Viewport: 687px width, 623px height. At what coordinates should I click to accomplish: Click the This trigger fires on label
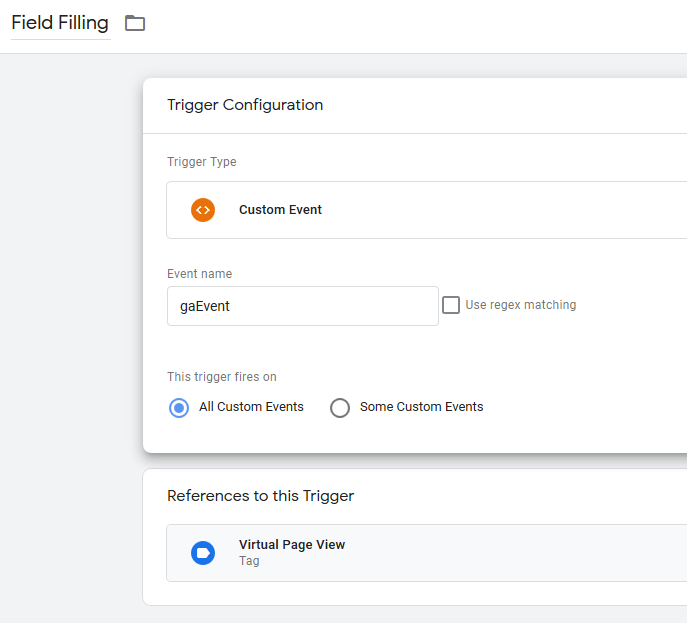click(222, 377)
